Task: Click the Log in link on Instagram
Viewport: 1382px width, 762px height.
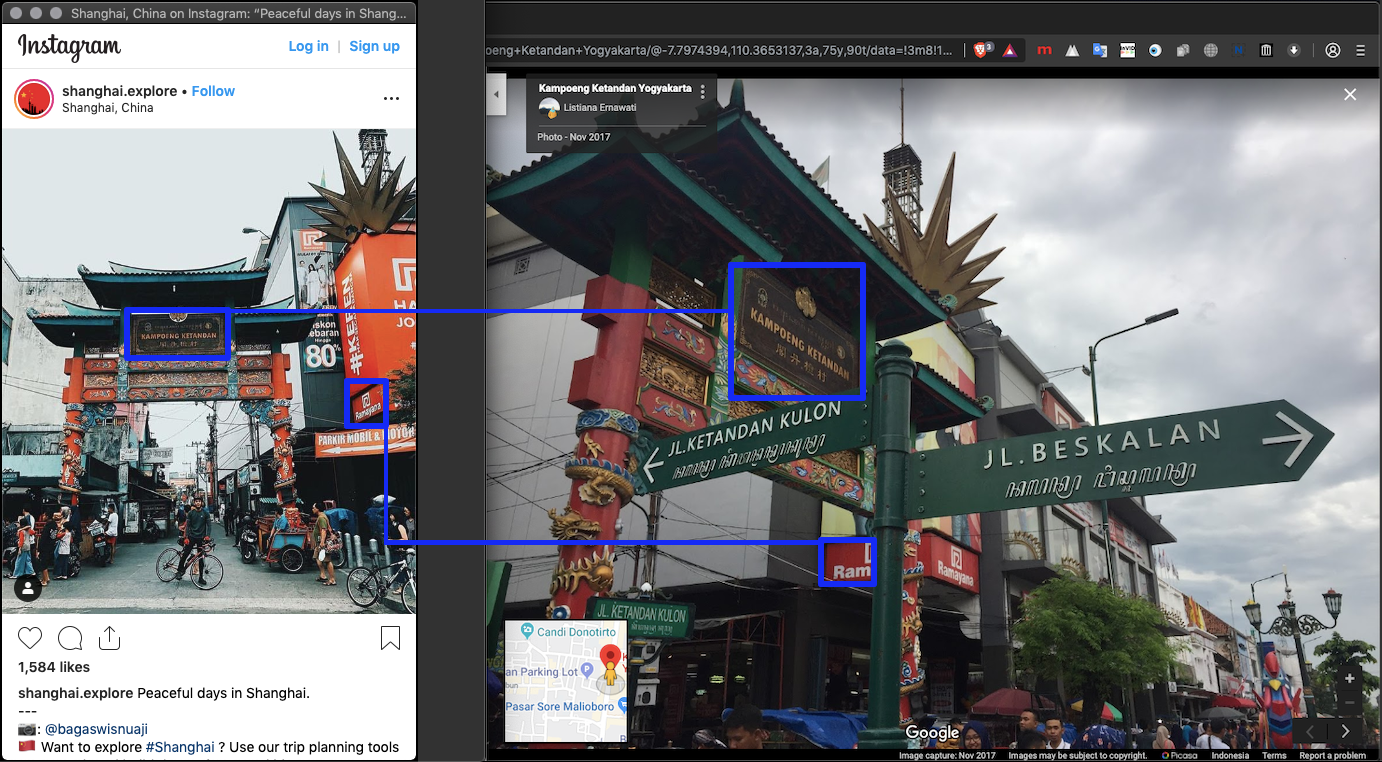Action: click(x=308, y=46)
